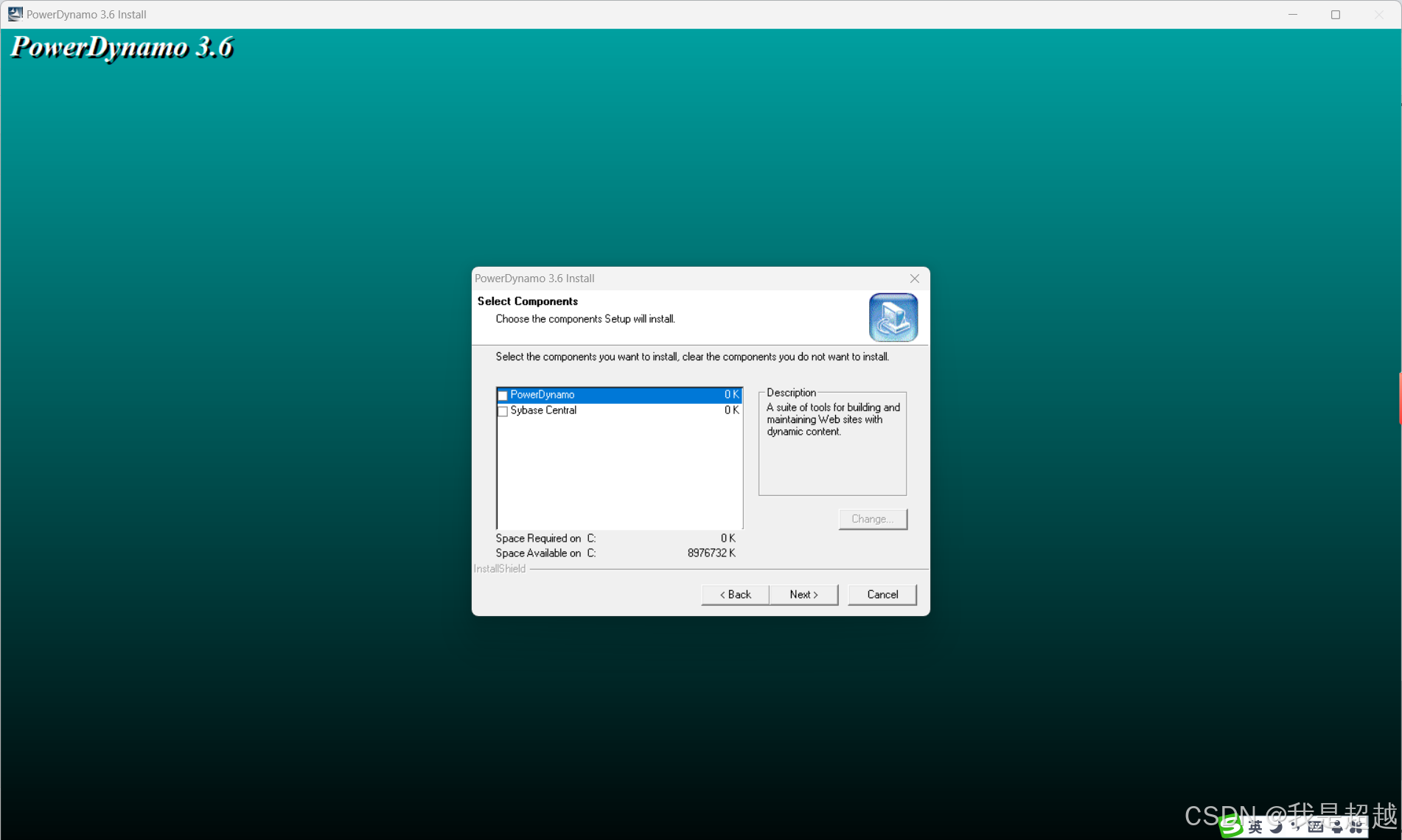The width and height of the screenshot is (1402, 840).
Task: Click the computer setup icon in the dialog
Action: (893, 317)
